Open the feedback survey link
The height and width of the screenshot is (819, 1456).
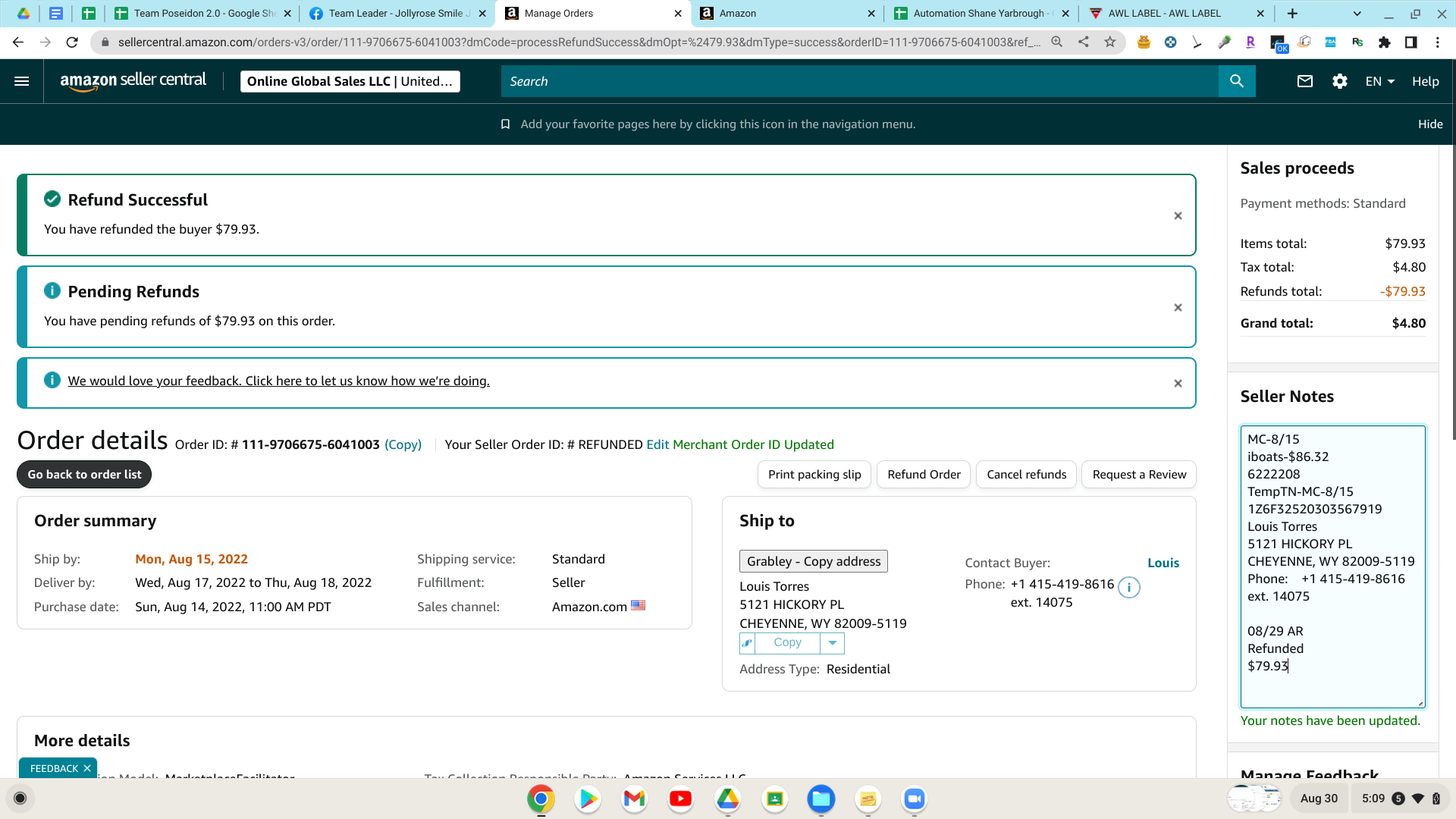[x=278, y=381]
